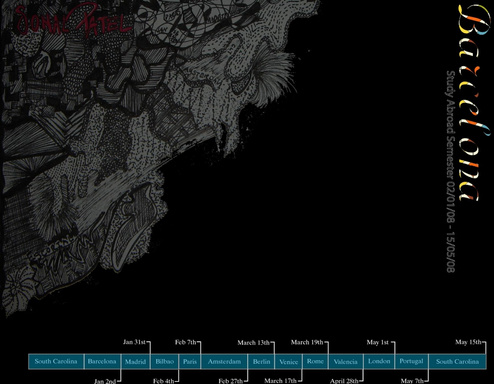Click the Feb 27th date label

(231, 381)
